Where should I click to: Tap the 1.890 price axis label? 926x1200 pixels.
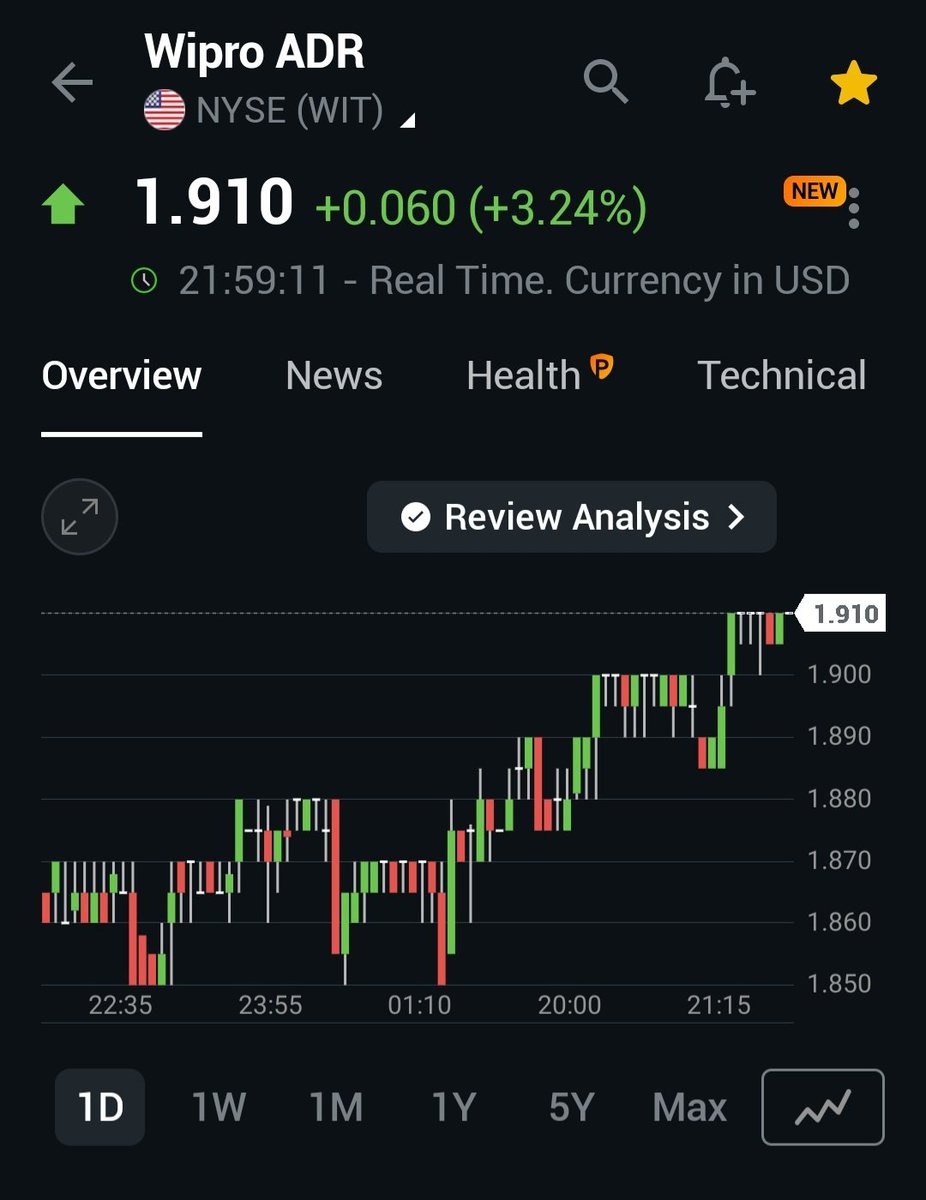[839, 736]
